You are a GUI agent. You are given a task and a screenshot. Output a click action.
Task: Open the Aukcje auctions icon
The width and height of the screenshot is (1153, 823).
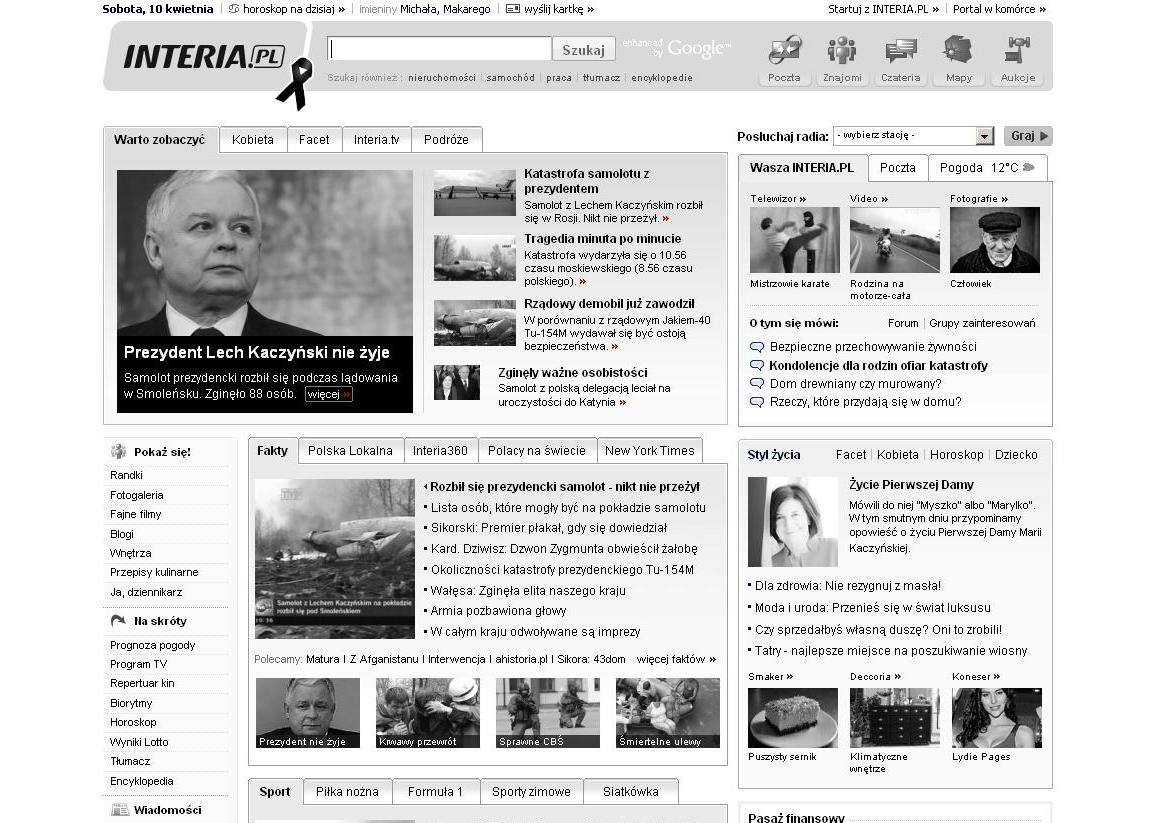[1018, 50]
